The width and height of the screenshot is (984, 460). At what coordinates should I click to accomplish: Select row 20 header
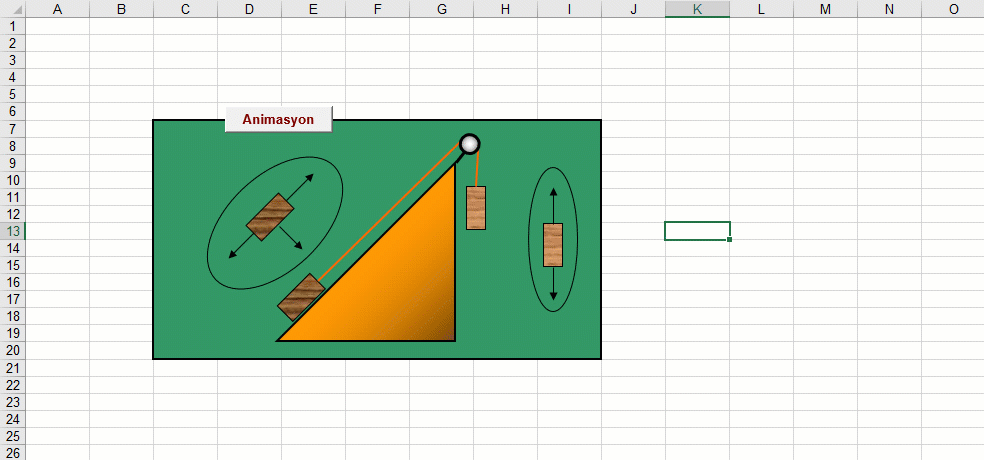tap(13, 350)
